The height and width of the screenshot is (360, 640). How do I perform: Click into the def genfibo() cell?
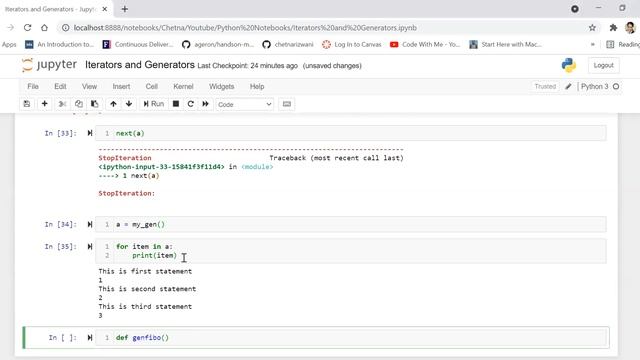click(351, 338)
